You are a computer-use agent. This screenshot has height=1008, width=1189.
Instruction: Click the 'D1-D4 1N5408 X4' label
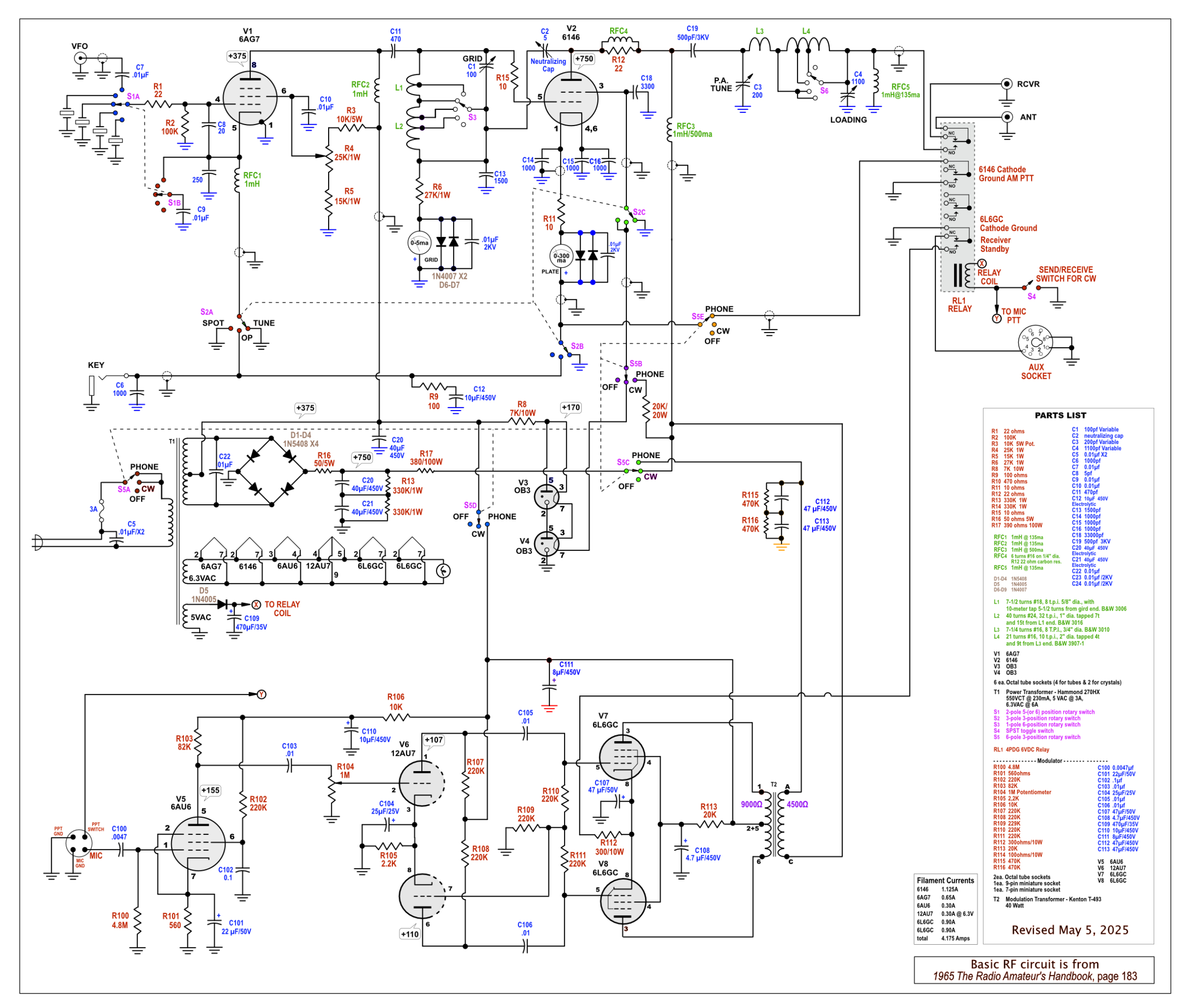pos(301,440)
